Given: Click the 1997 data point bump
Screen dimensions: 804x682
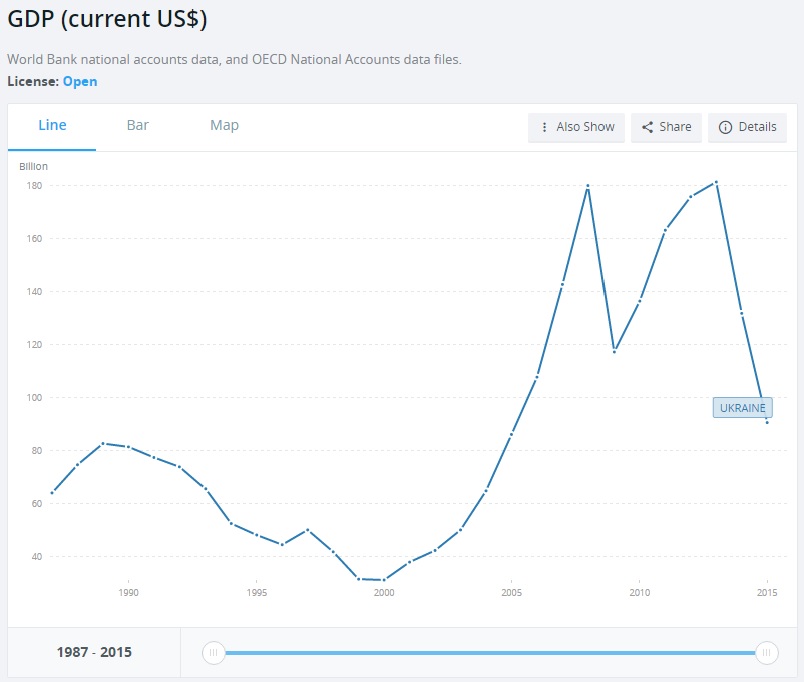Looking at the screenshot, I should (307, 529).
